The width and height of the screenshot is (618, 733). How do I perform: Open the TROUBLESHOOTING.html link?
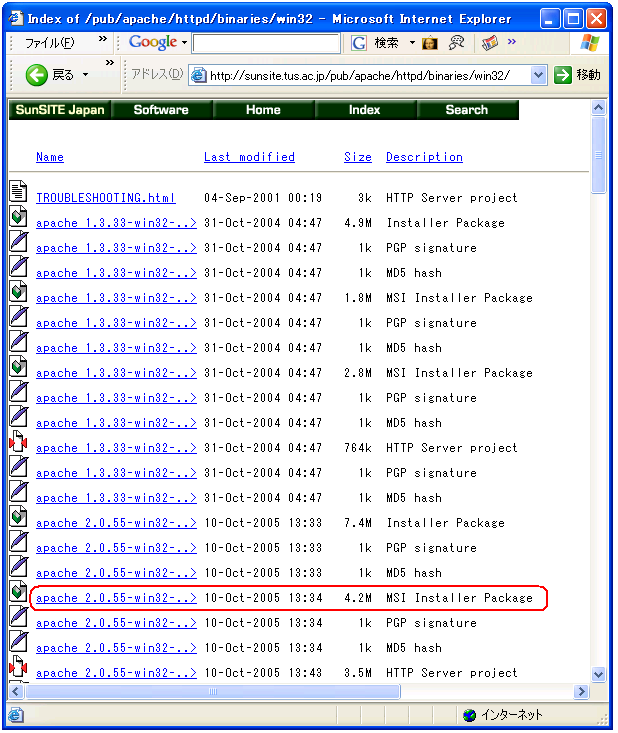pos(105,198)
